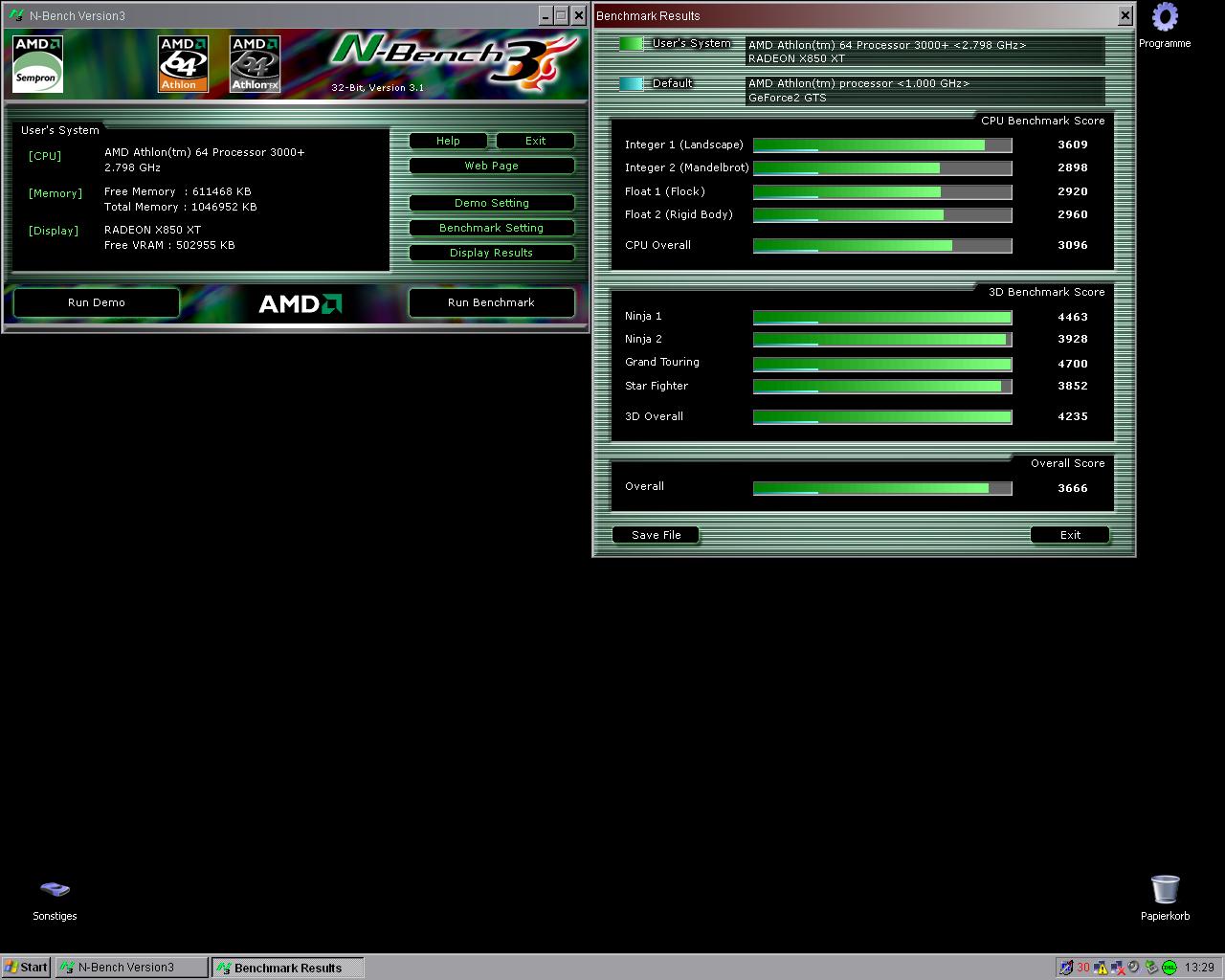Click Save File in Benchmark Results
1225x980 pixels.
pos(656,535)
